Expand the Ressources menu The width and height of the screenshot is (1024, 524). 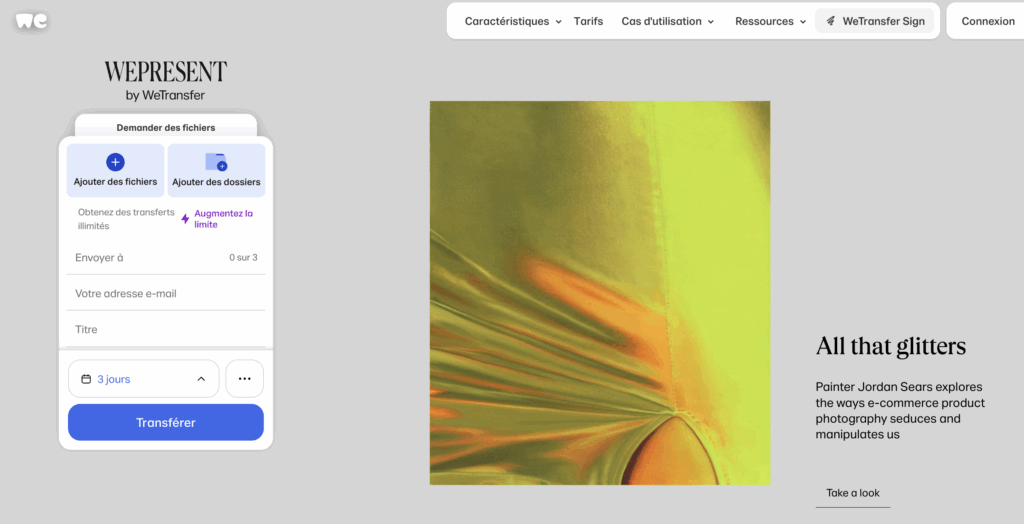[x=771, y=21]
